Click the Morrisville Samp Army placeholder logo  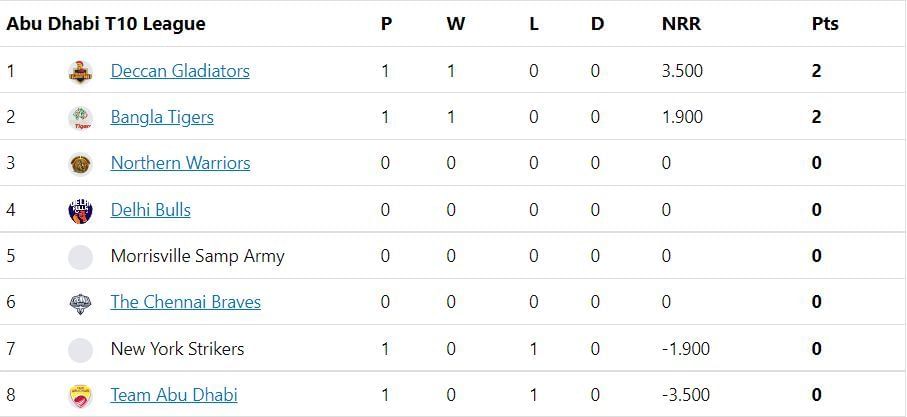(x=80, y=256)
